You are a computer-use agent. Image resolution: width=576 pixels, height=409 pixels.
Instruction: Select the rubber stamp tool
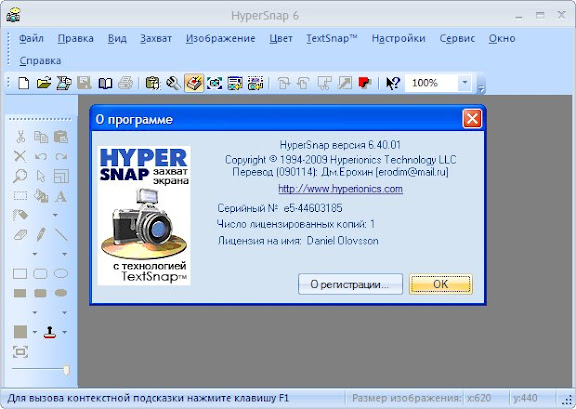[50, 332]
